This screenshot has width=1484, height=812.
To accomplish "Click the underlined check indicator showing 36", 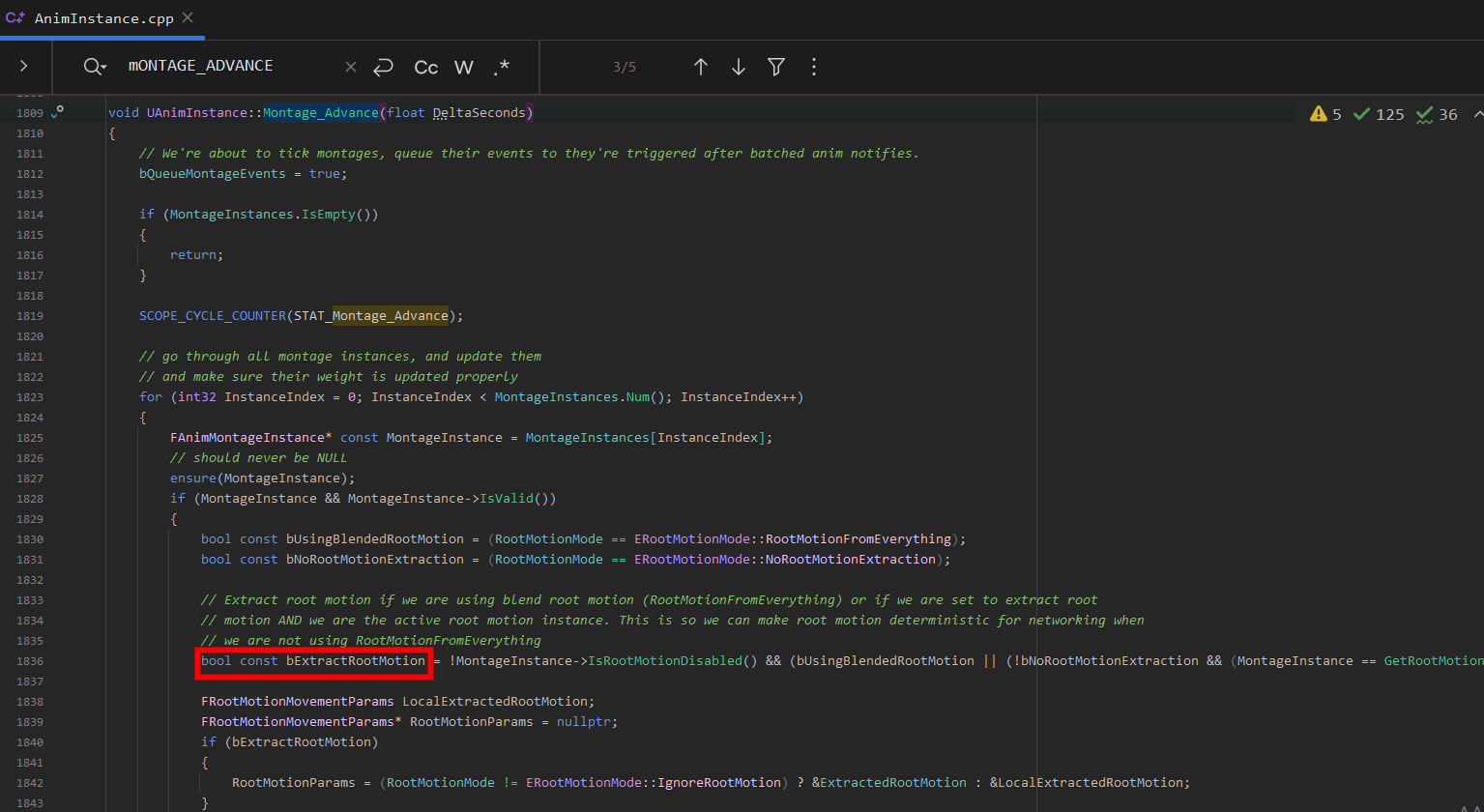I will pos(1437,114).
